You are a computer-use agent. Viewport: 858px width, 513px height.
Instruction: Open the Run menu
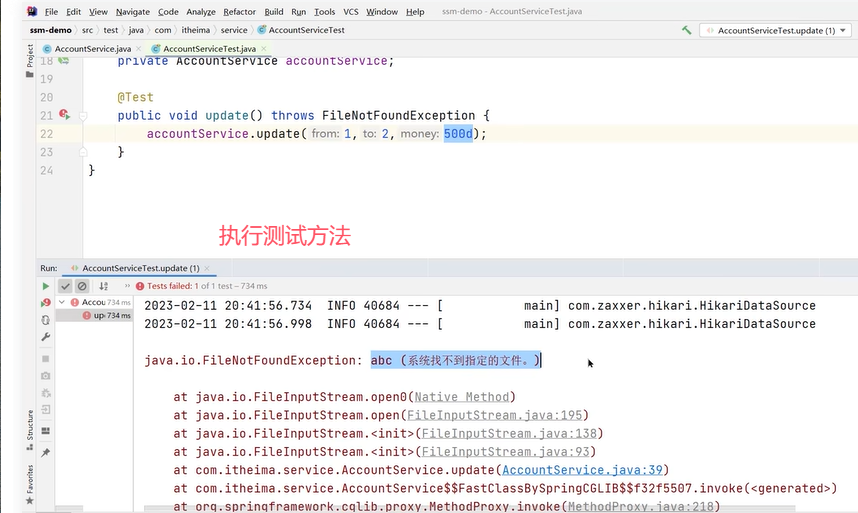click(x=298, y=11)
